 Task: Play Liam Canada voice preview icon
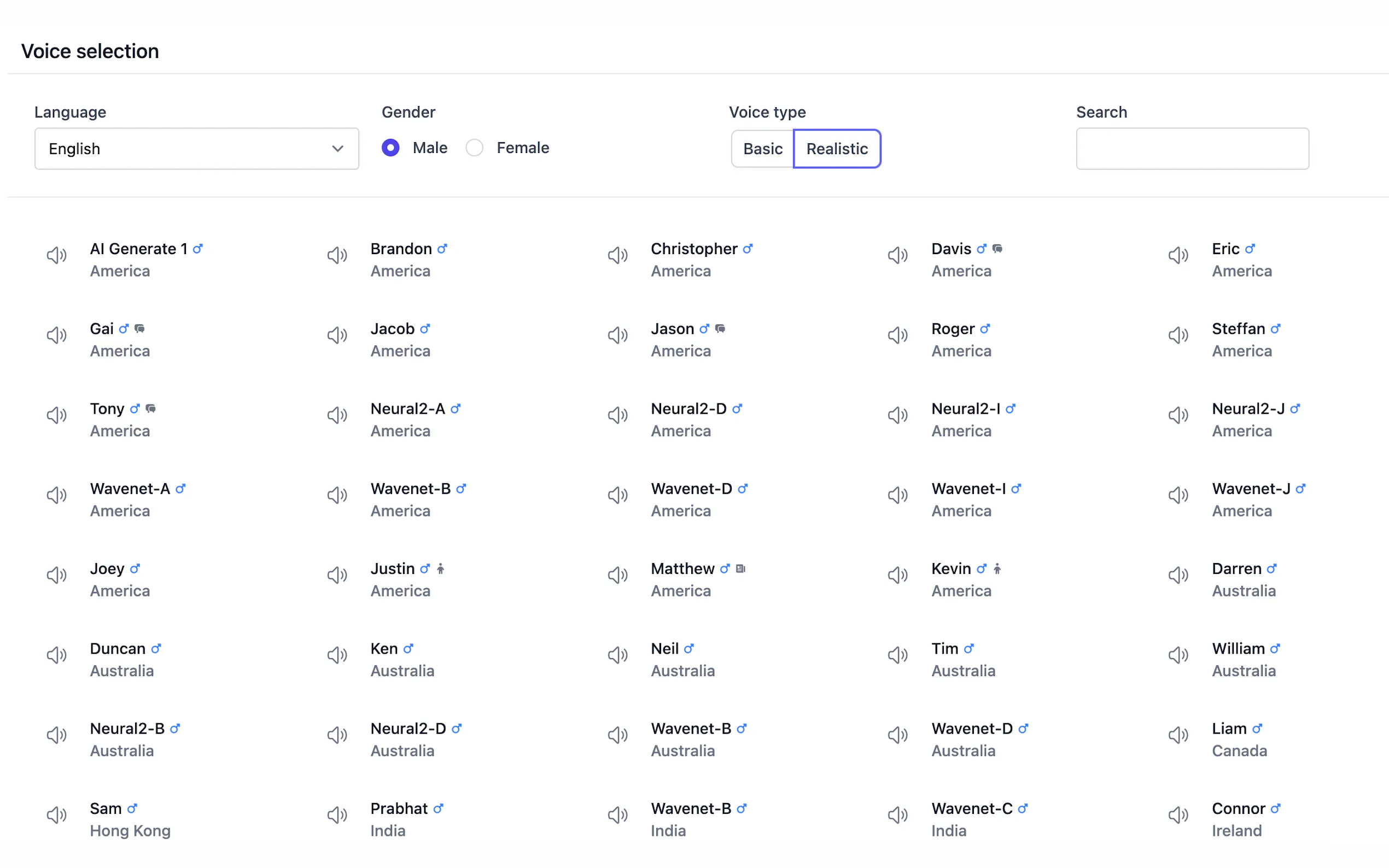1178,735
